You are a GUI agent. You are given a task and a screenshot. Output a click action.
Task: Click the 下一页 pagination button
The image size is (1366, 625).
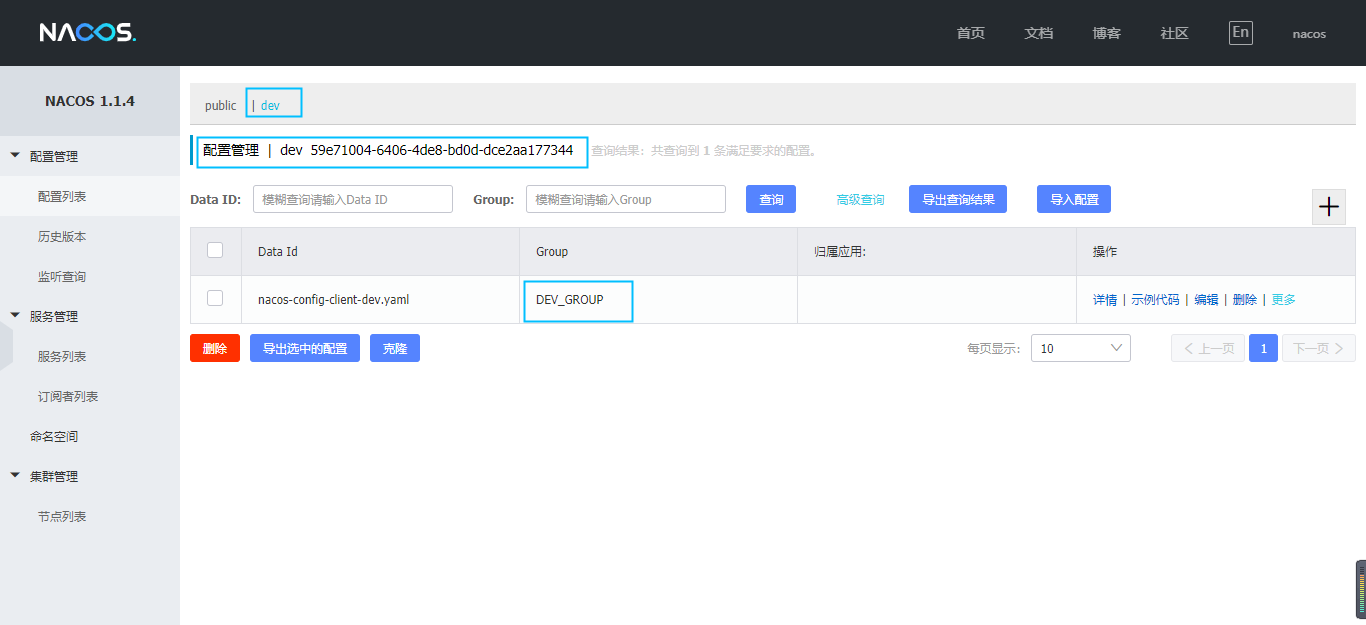point(1319,348)
